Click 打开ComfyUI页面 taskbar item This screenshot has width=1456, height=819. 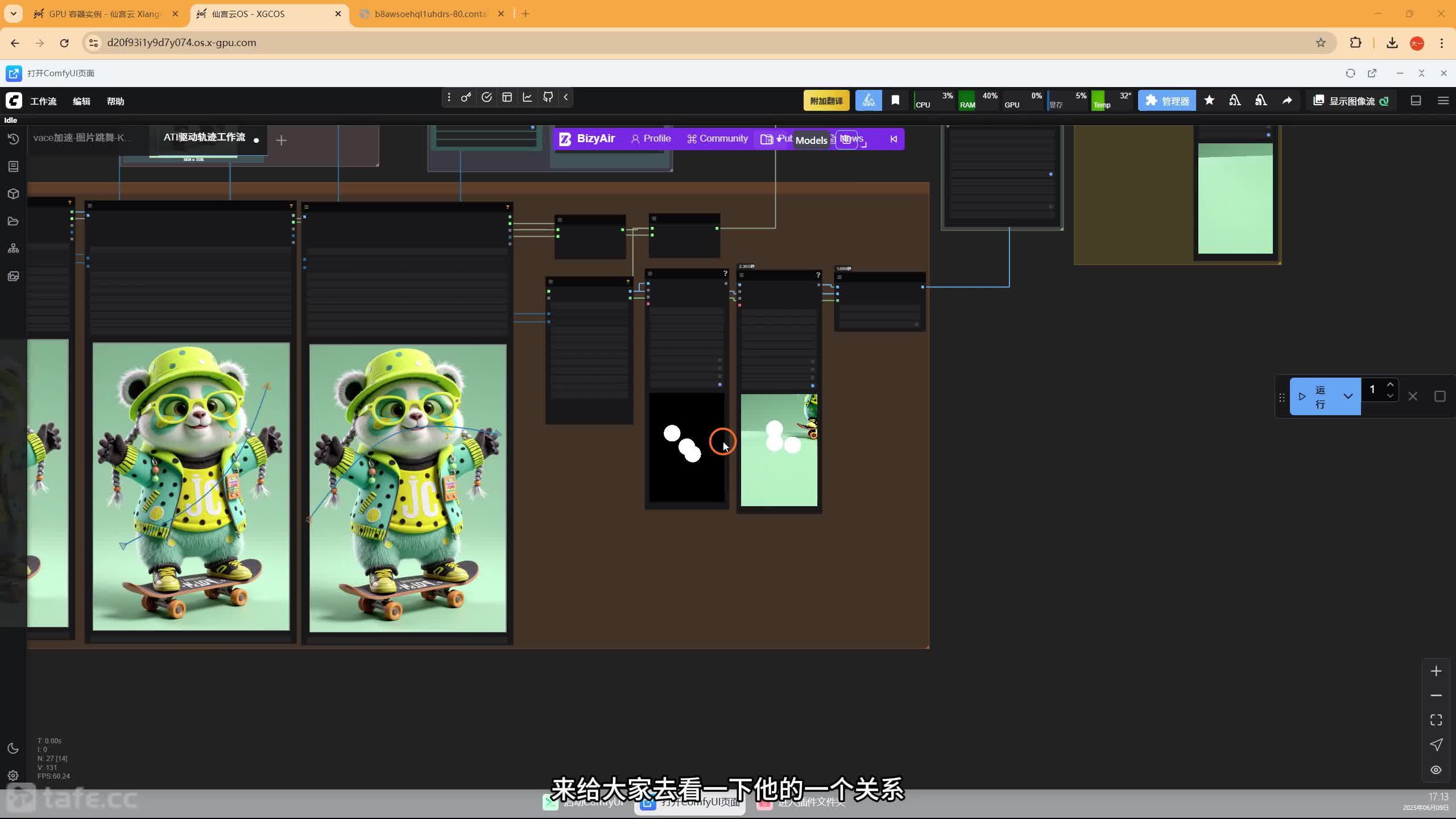tap(690, 802)
